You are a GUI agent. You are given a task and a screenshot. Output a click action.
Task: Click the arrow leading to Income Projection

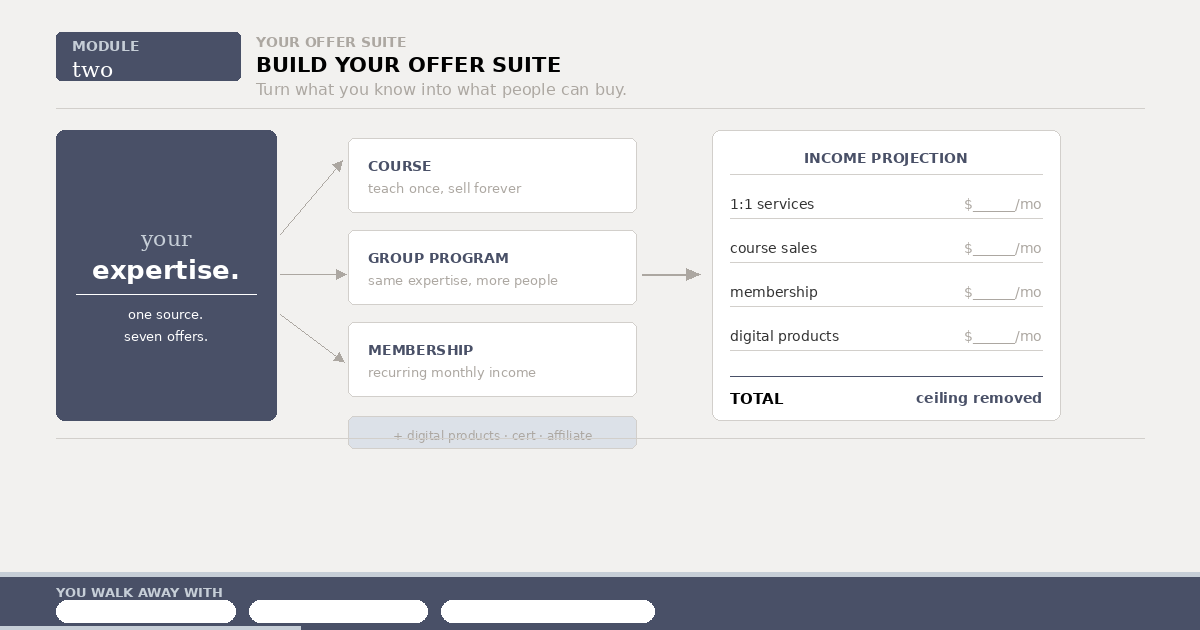pyautogui.click(x=671, y=274)
